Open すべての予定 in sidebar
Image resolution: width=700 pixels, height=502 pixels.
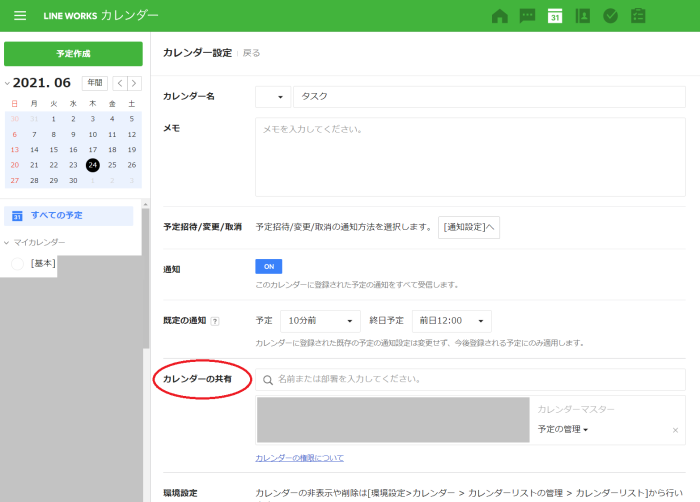[x=69, y=215]
